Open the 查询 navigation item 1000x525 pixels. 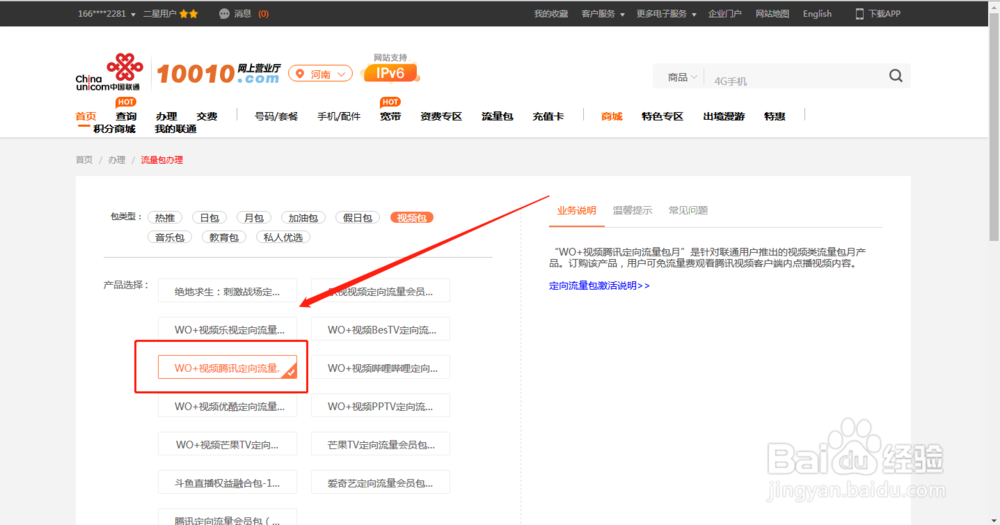[126, 116]
